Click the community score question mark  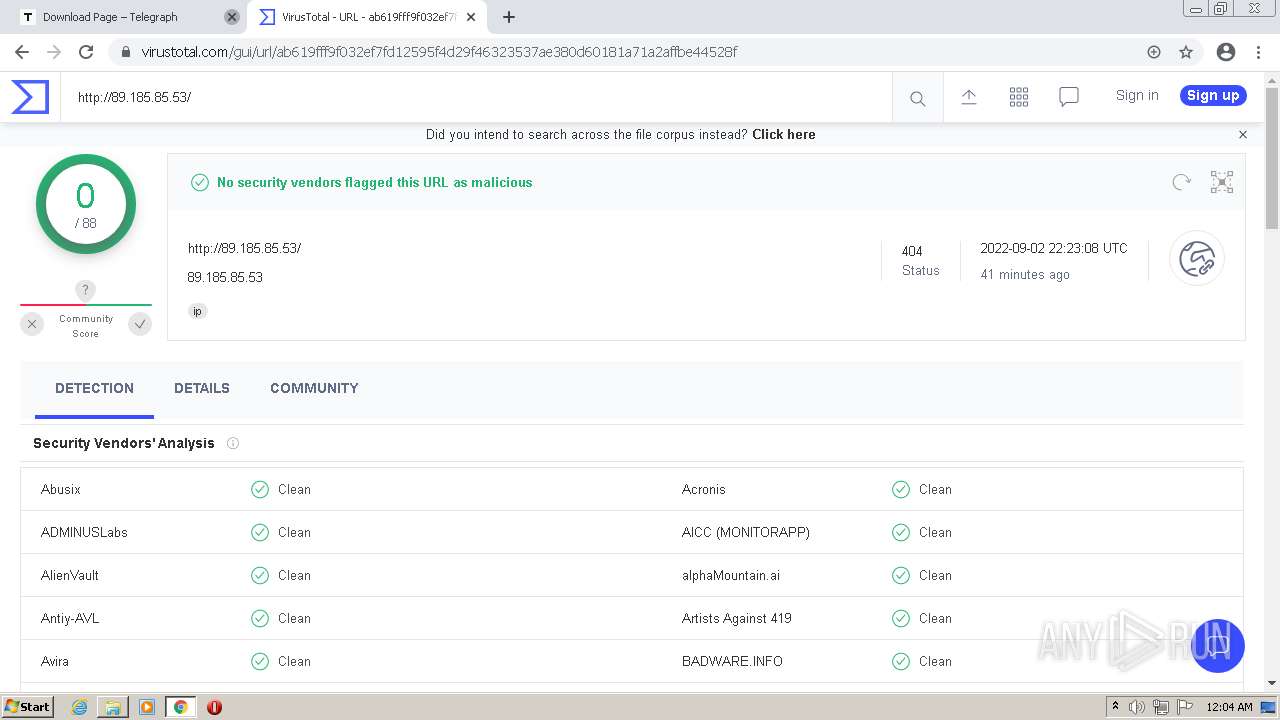pyautogui.click(x=85, y=290)
